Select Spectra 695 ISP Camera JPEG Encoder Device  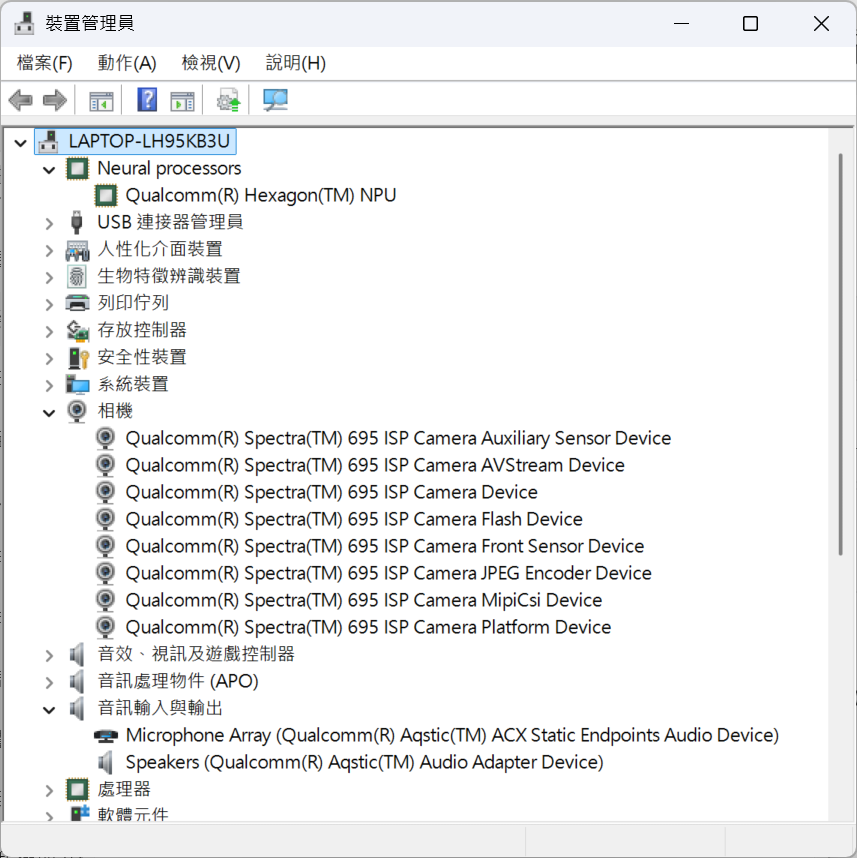(x=389, y=573)
